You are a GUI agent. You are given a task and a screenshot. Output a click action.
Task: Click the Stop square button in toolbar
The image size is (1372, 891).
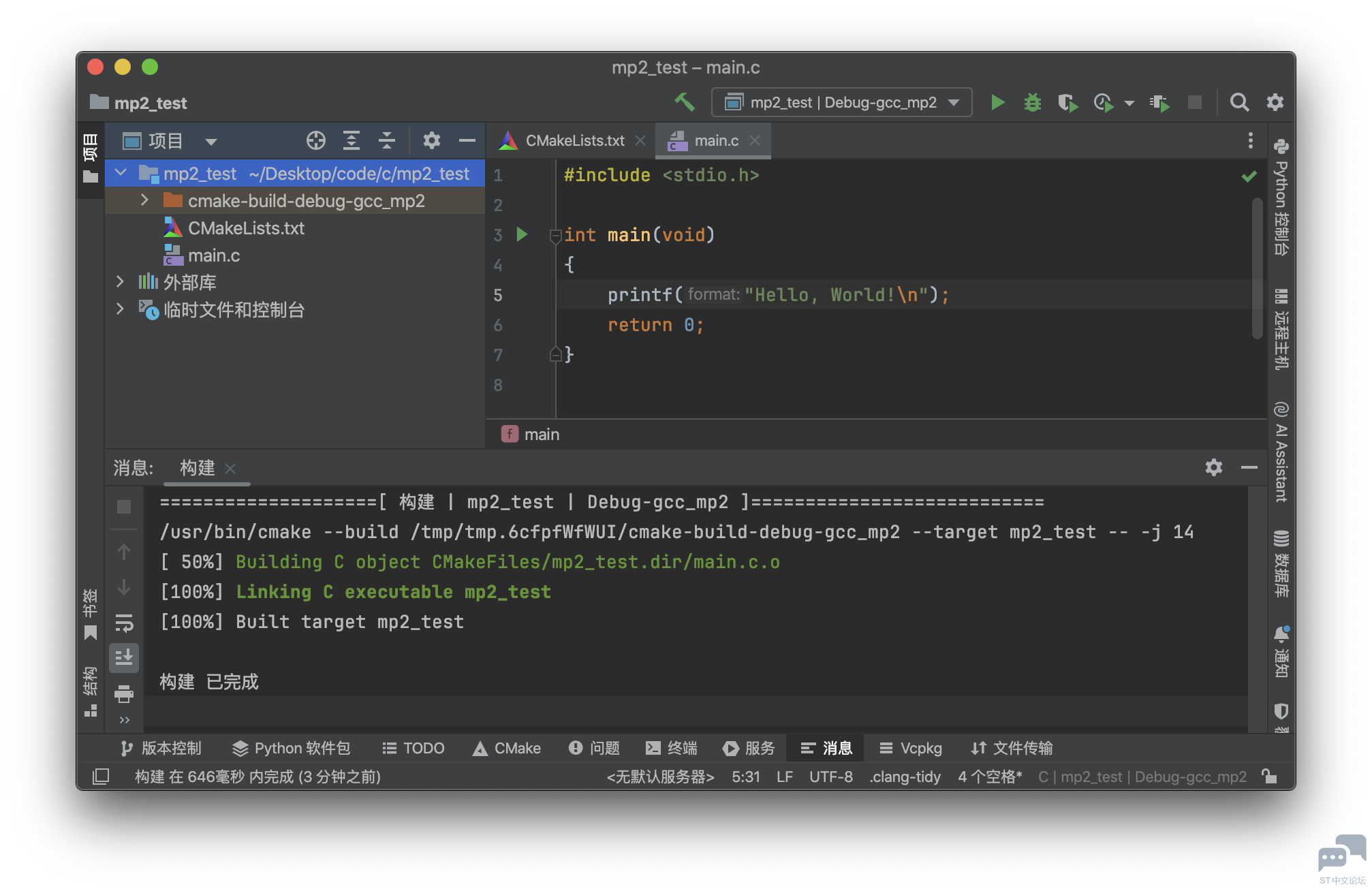[1195, 102]
